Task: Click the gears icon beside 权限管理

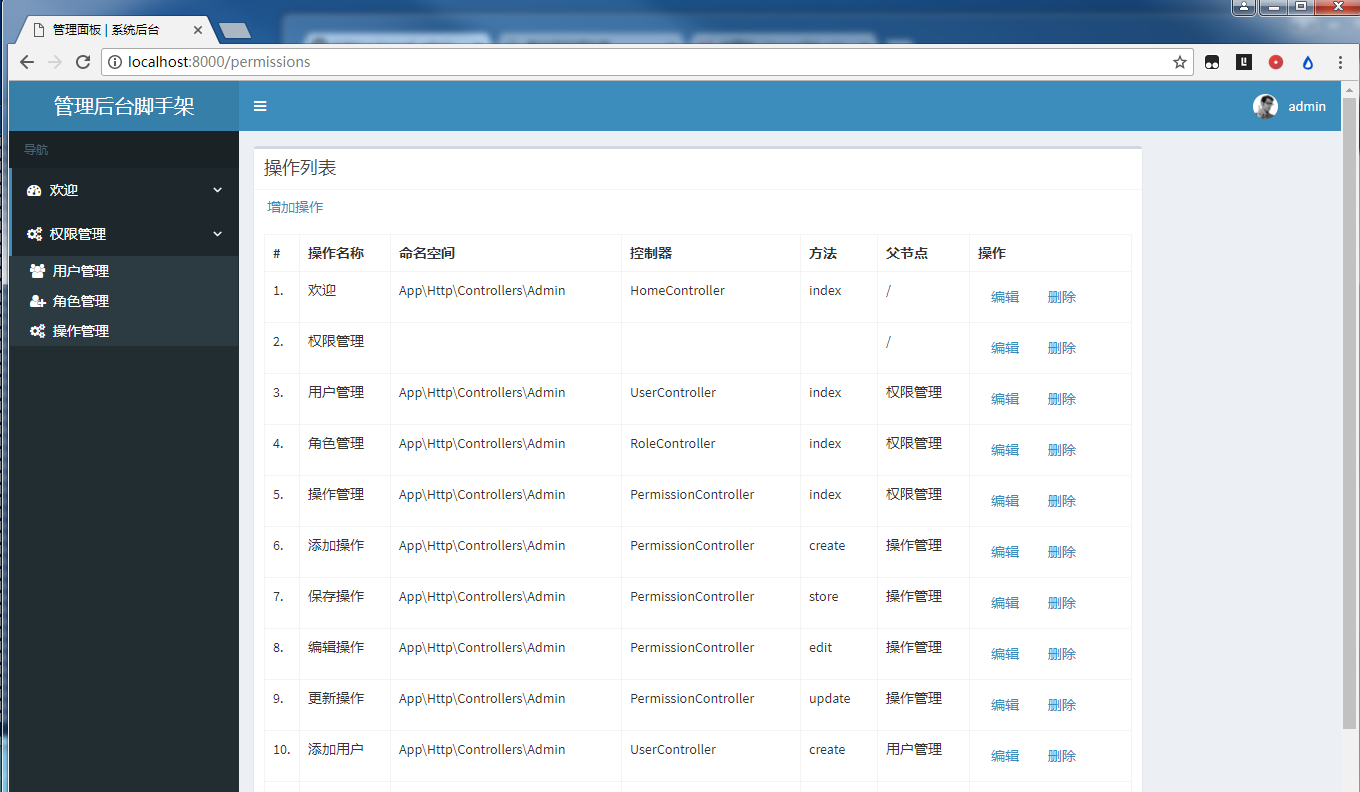Action: [x=34, y=234]
